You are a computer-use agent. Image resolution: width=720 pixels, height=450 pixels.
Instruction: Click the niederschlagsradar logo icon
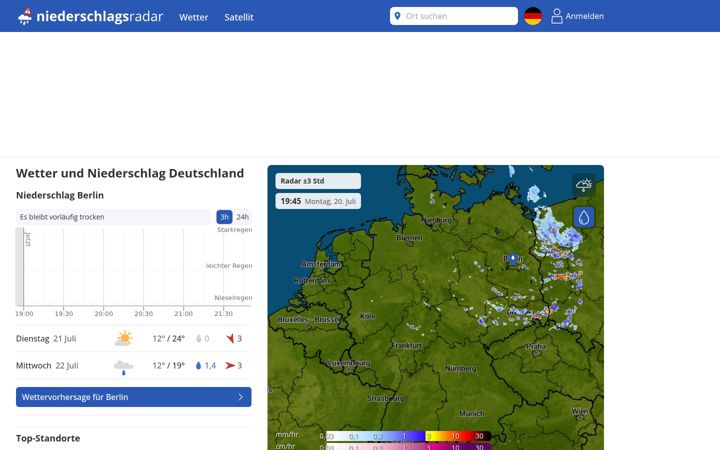click(x=25, y=17)
